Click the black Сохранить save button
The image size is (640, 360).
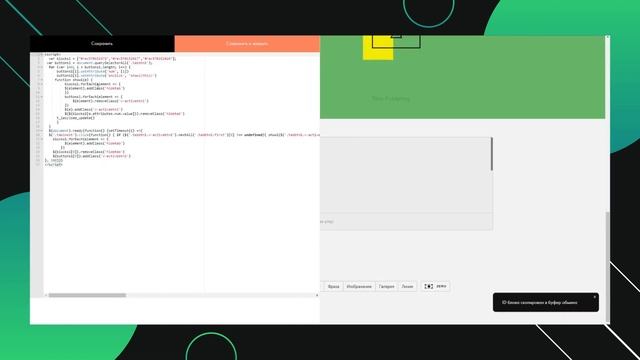102,43
